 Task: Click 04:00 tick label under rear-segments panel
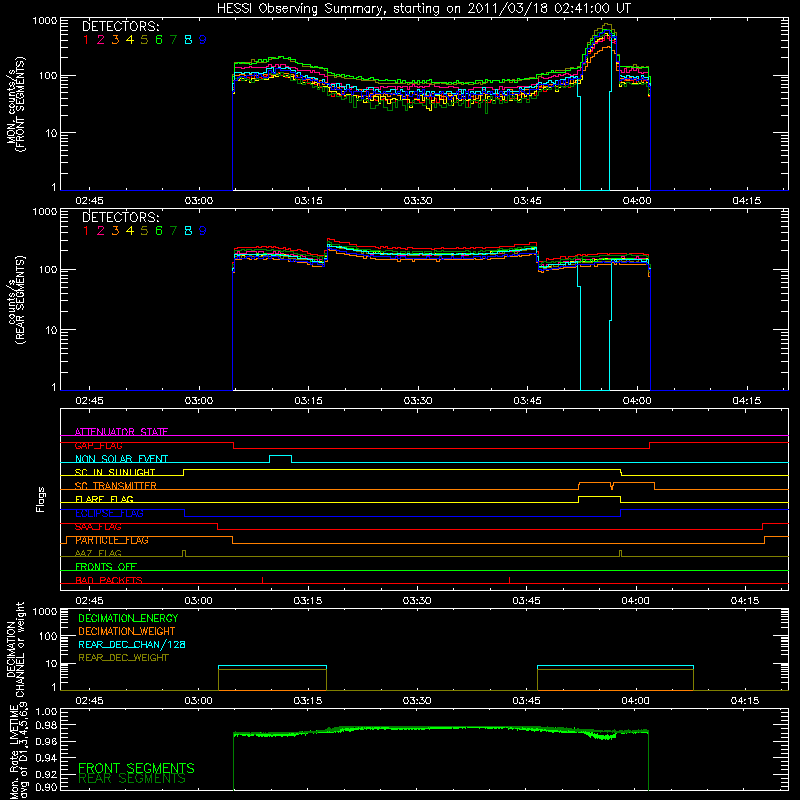coord(637,401)
